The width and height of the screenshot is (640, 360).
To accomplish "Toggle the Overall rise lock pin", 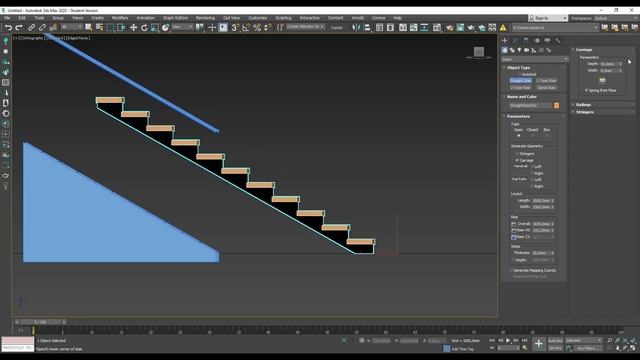I will [x=513, y=224].
